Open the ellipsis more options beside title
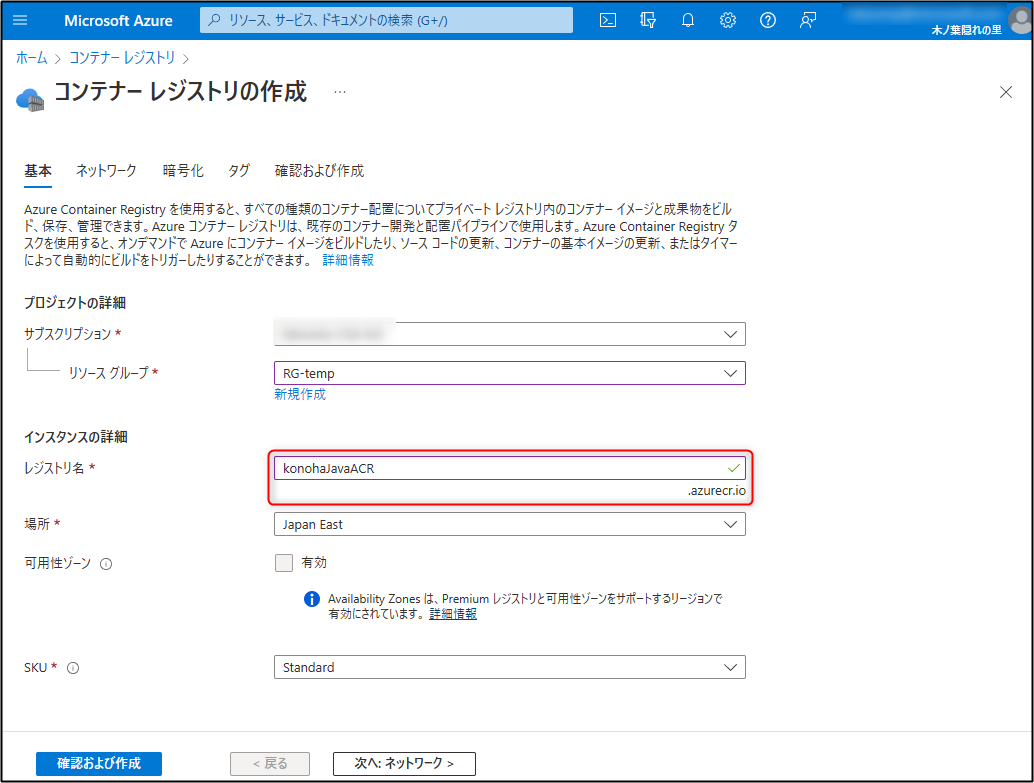 (x=340, y=92)
